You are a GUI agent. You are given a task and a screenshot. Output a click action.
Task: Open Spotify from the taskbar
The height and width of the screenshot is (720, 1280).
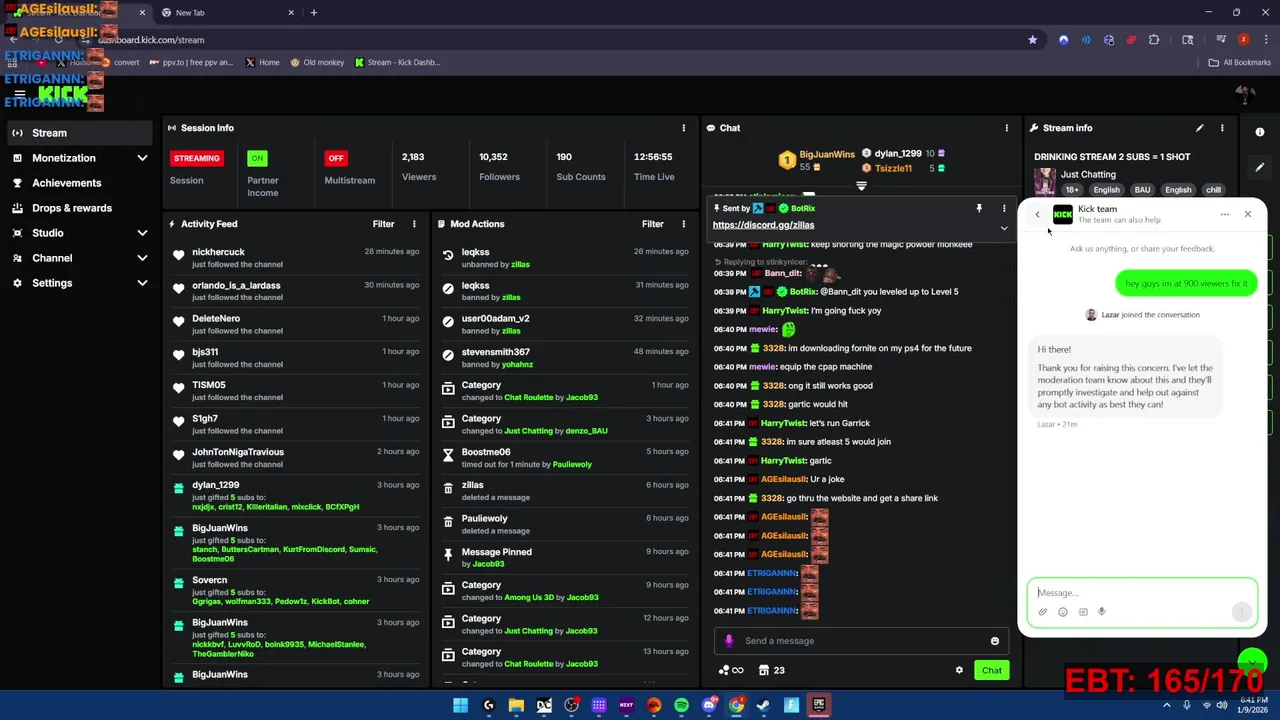click(681, 705)
